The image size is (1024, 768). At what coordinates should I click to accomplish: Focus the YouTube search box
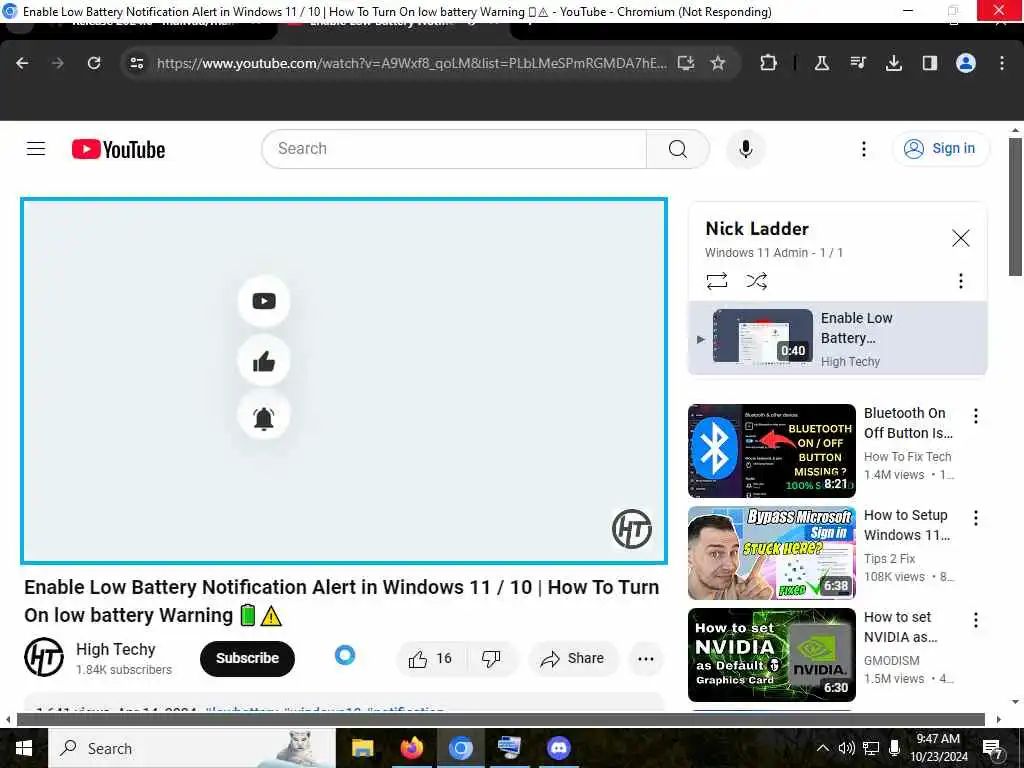454,149
